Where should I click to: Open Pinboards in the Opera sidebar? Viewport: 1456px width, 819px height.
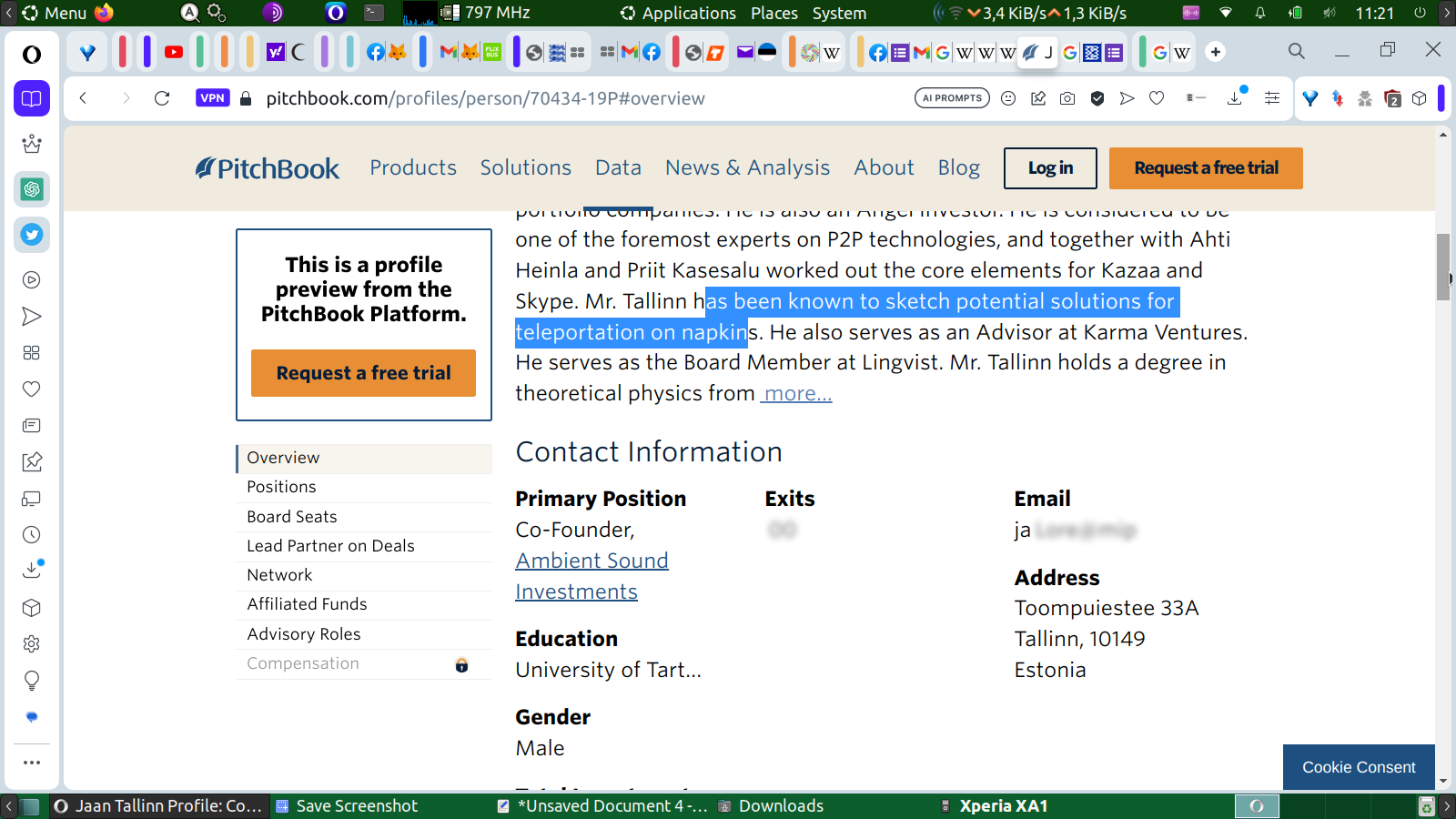32,462
